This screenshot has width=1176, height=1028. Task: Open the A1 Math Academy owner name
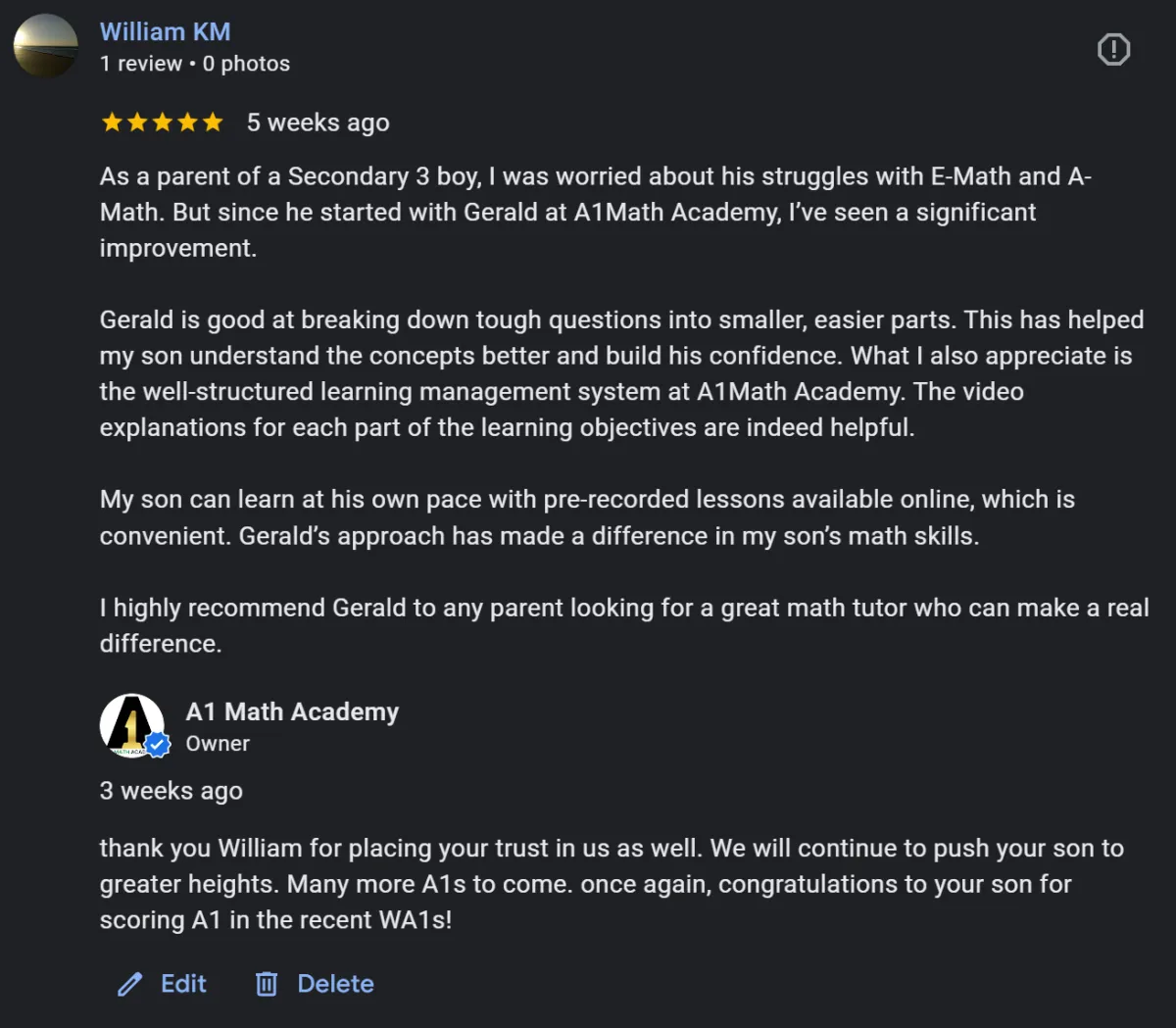point(292,711)
